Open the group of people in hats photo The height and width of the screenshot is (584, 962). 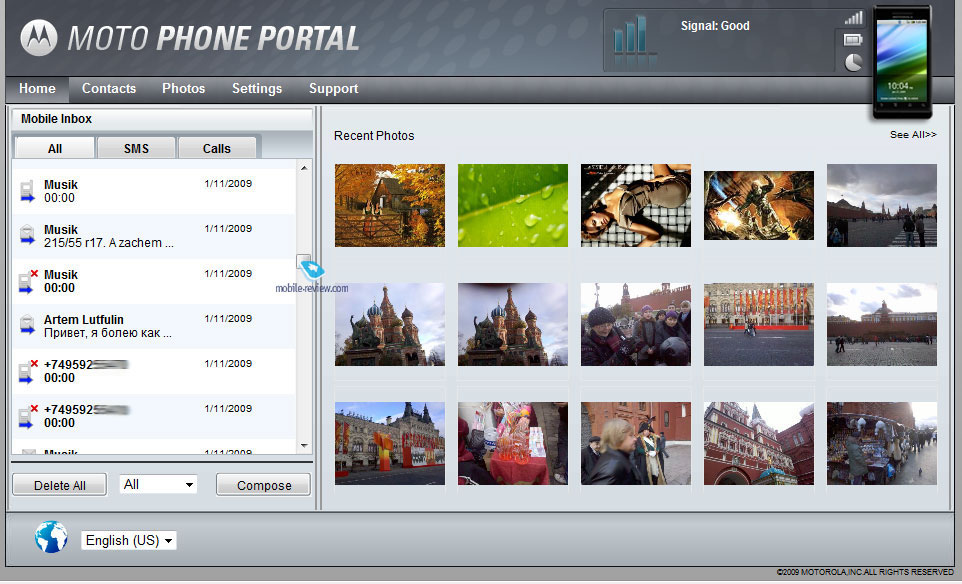coord(636,325)
